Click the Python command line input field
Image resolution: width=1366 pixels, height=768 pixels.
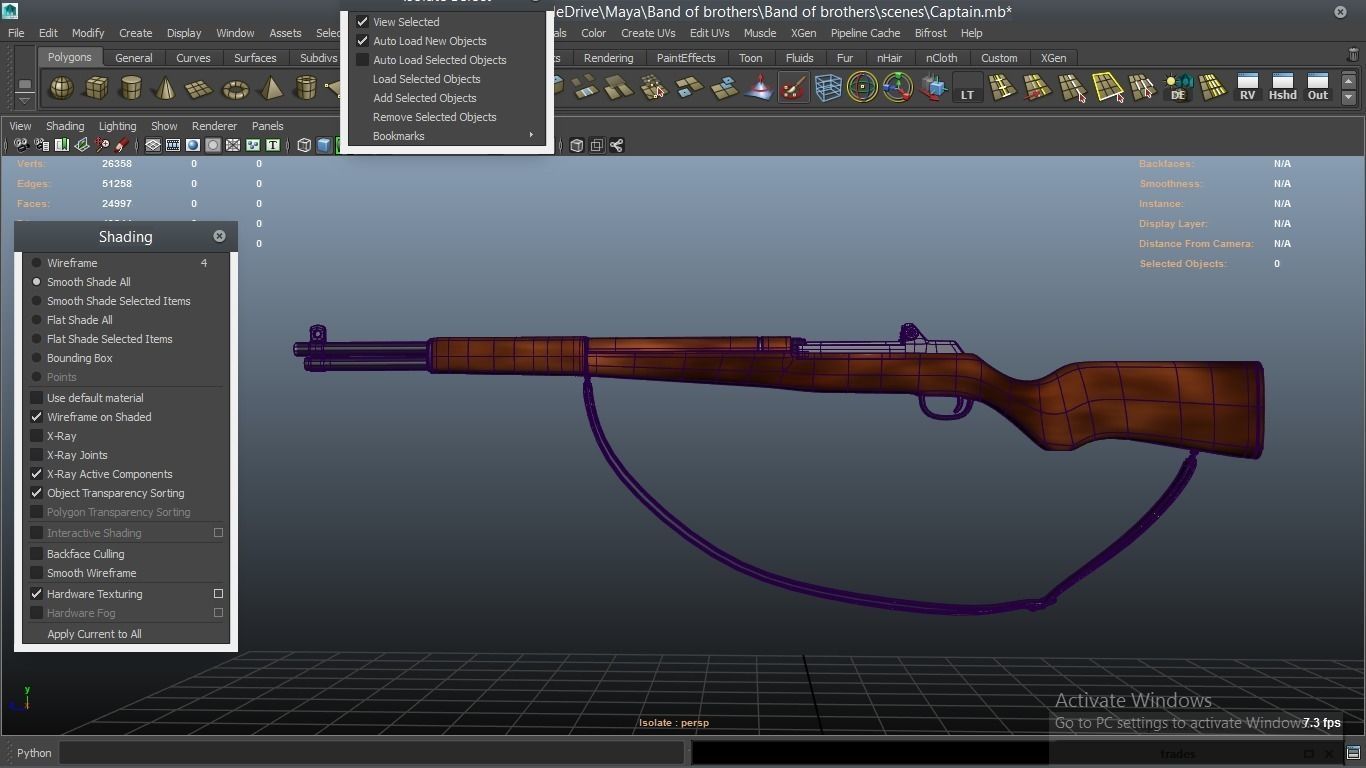pyautogui.click(x=372, y=753)
